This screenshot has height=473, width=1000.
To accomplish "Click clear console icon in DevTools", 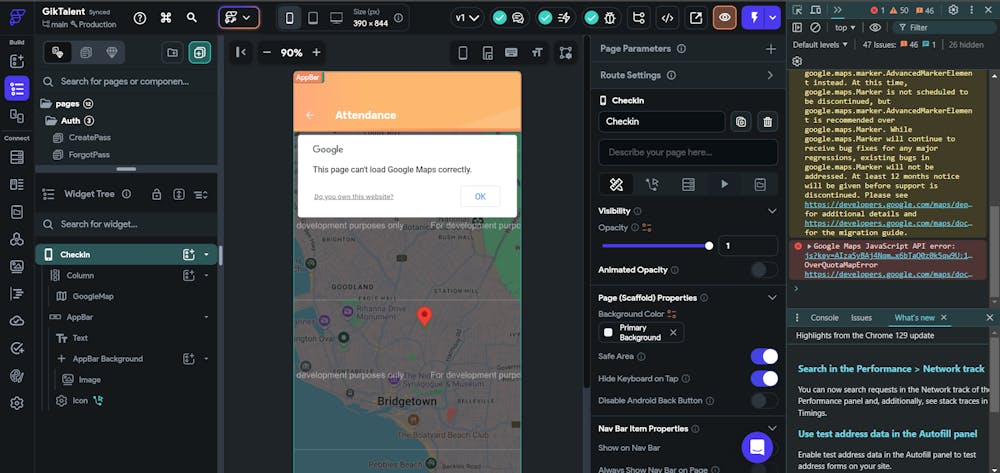I will 815,27.
